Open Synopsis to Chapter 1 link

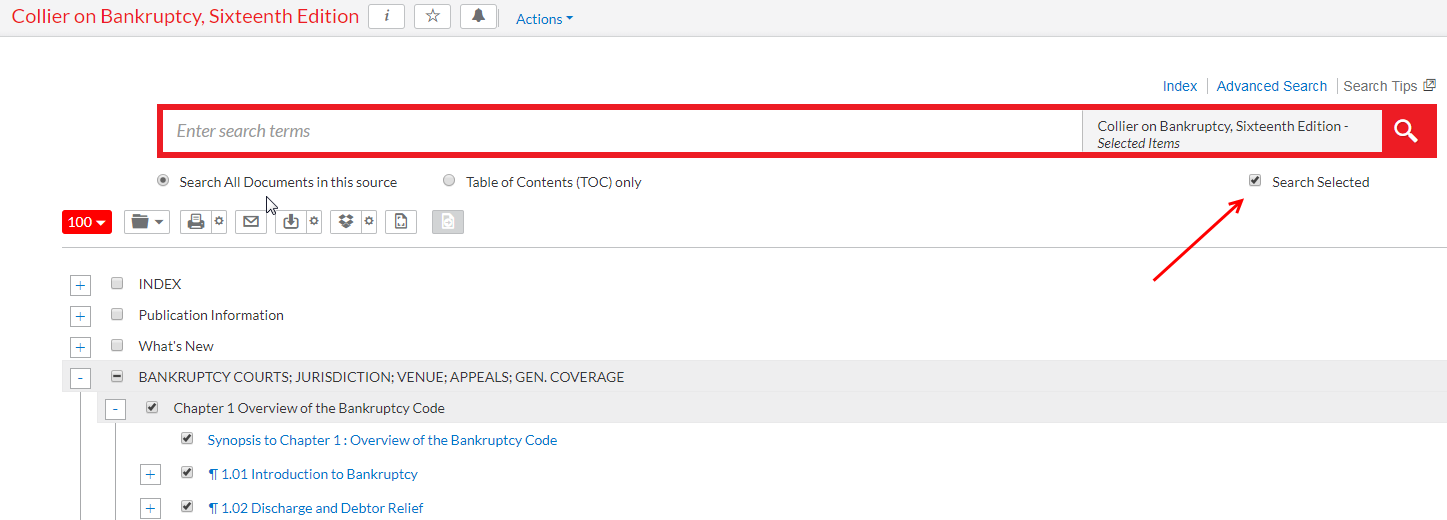point(382,440)
